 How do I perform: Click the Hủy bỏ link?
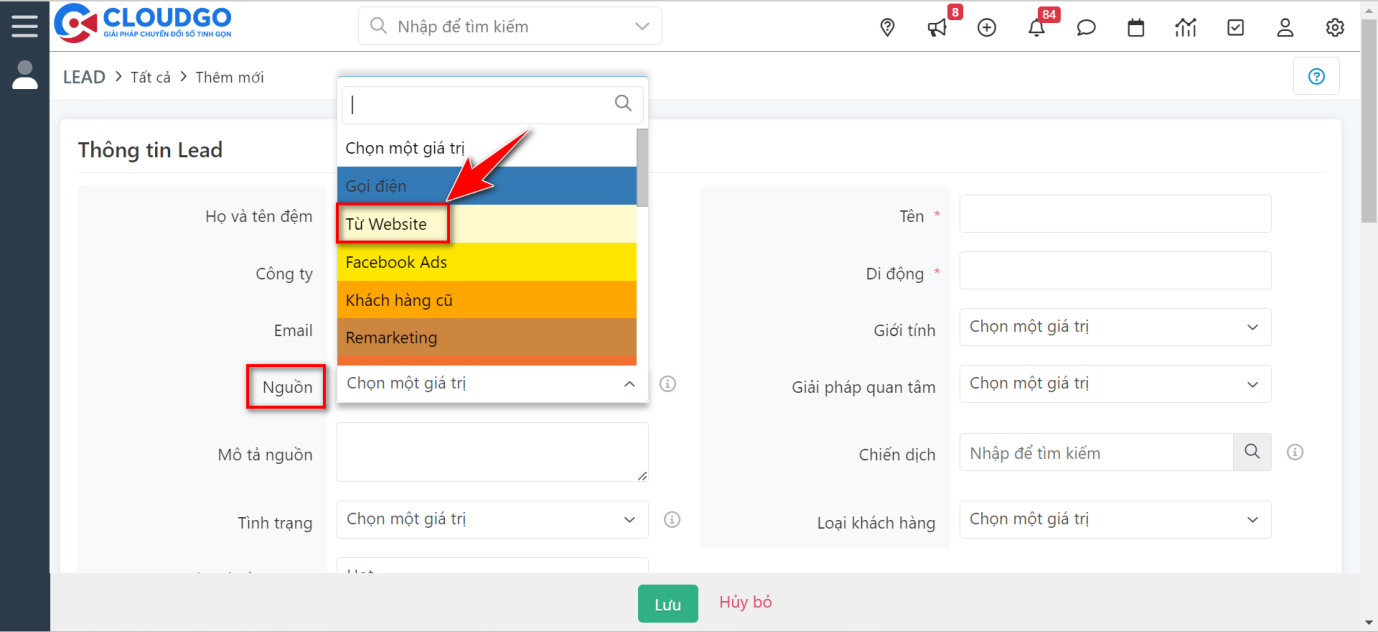pos(745,602)
